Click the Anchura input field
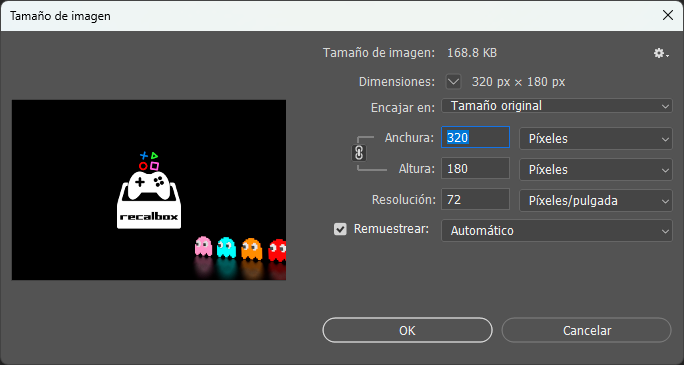 point(475,138)
